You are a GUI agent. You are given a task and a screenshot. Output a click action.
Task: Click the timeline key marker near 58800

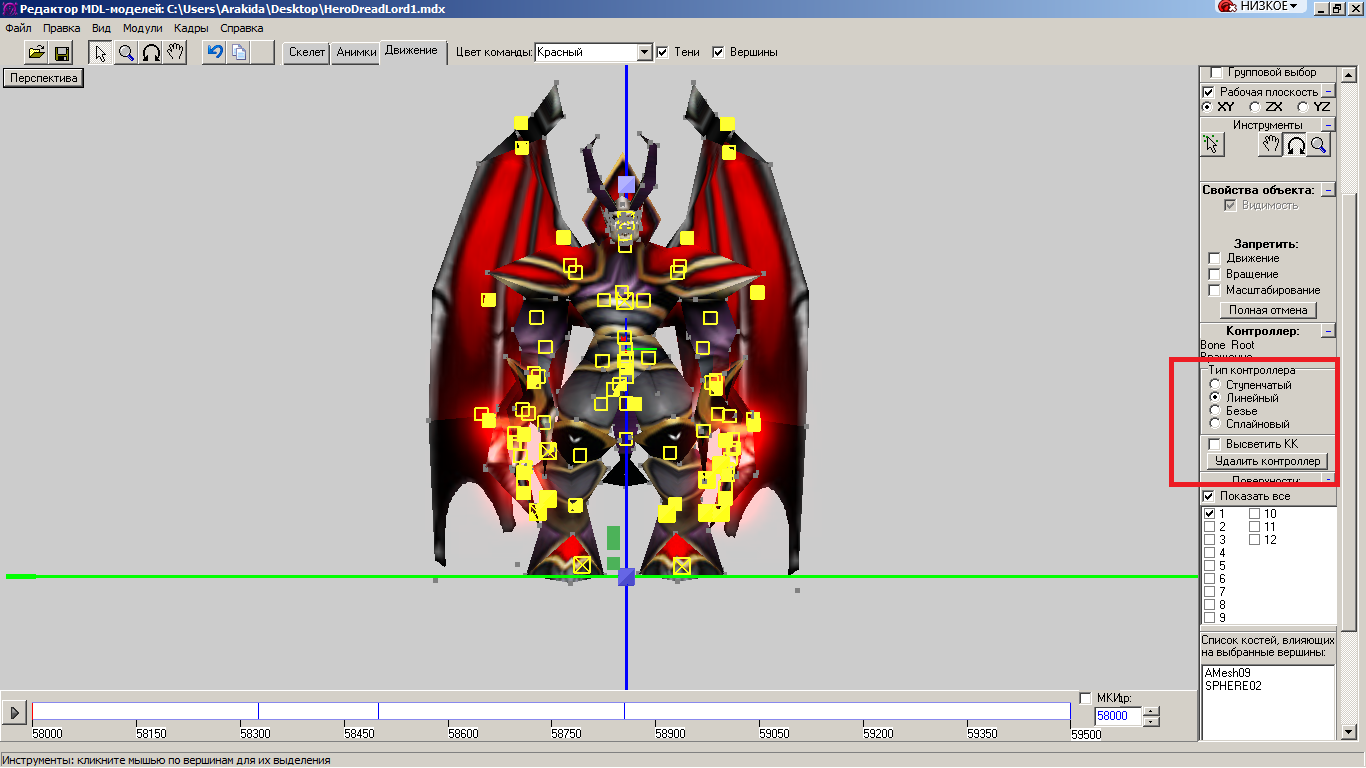click(625, 711)
